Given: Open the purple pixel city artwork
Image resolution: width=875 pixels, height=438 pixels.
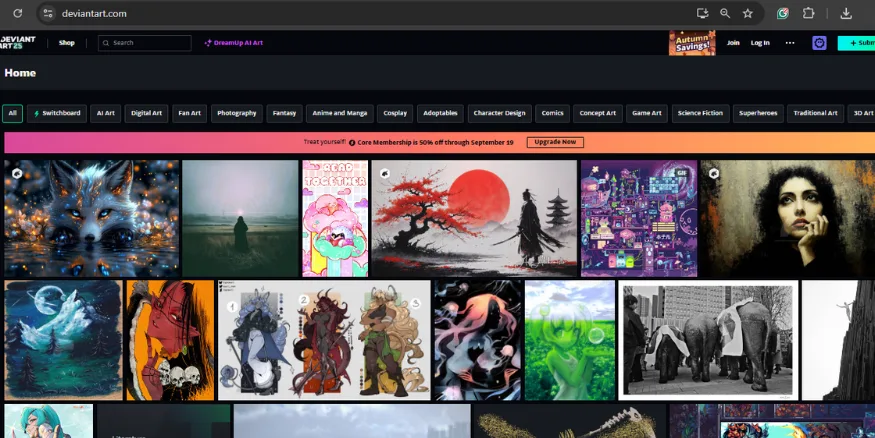Looking at the screenshot, I should click(x=639, y=219).
